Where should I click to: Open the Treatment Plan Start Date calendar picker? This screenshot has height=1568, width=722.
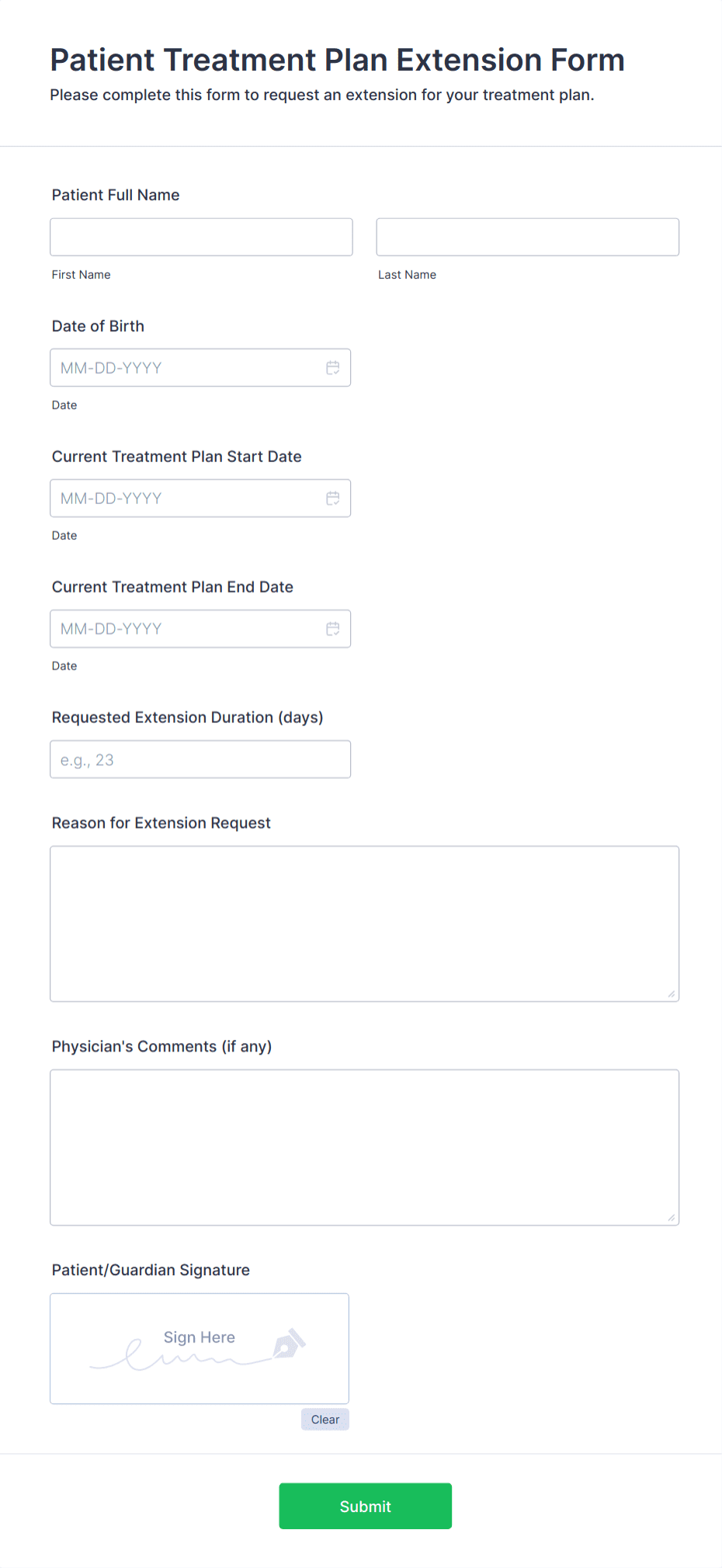[333, 498]
